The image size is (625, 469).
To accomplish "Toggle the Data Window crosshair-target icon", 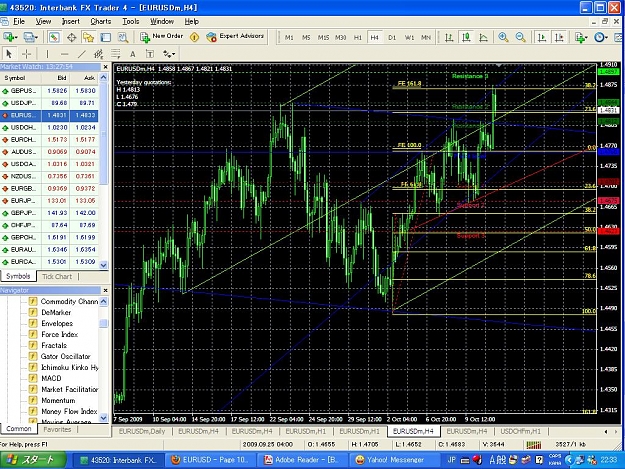I will [x=71, y=37].
